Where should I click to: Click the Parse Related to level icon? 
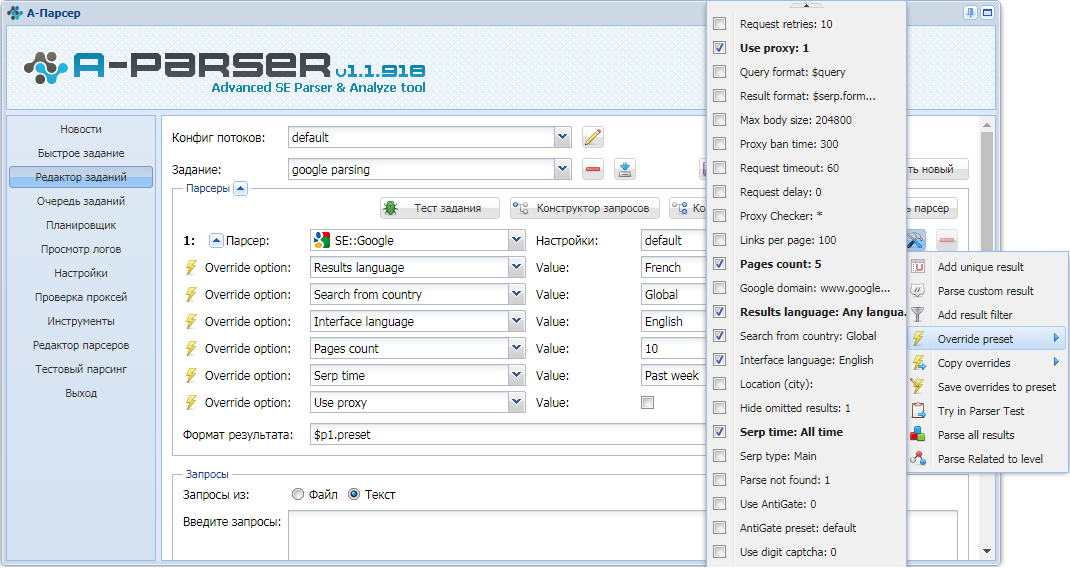(x=919, y=459)
